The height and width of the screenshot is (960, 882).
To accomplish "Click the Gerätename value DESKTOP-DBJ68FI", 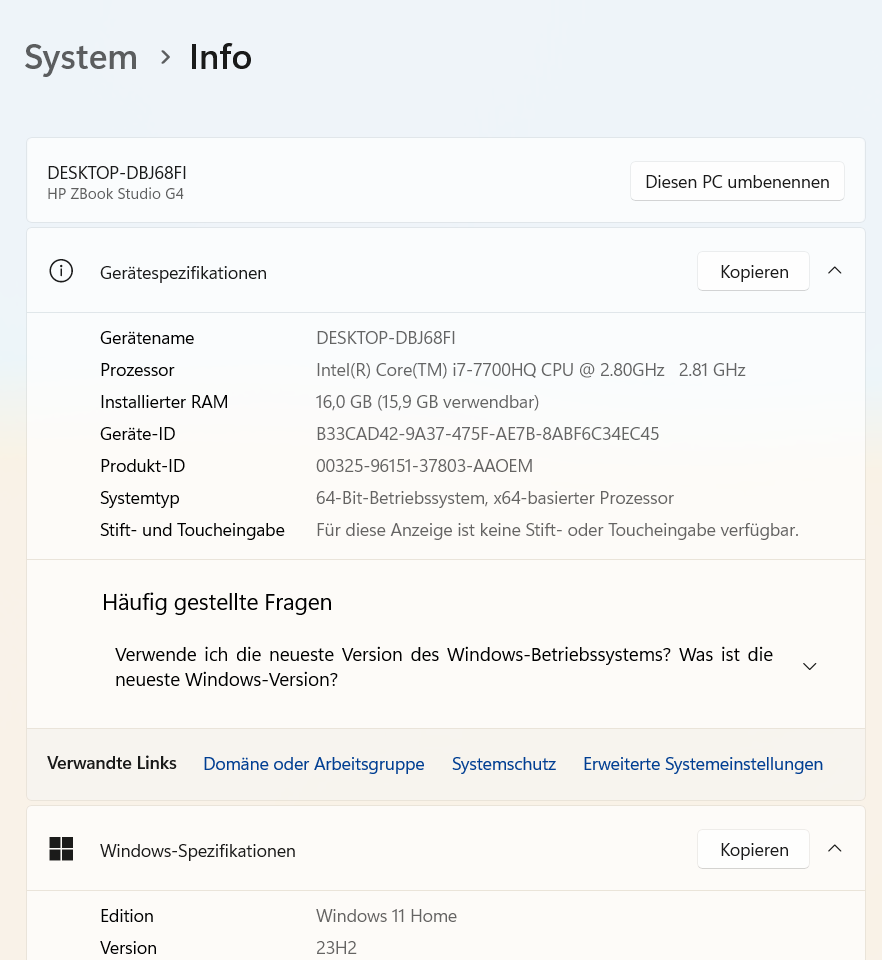I will click(x=386, y=338).
